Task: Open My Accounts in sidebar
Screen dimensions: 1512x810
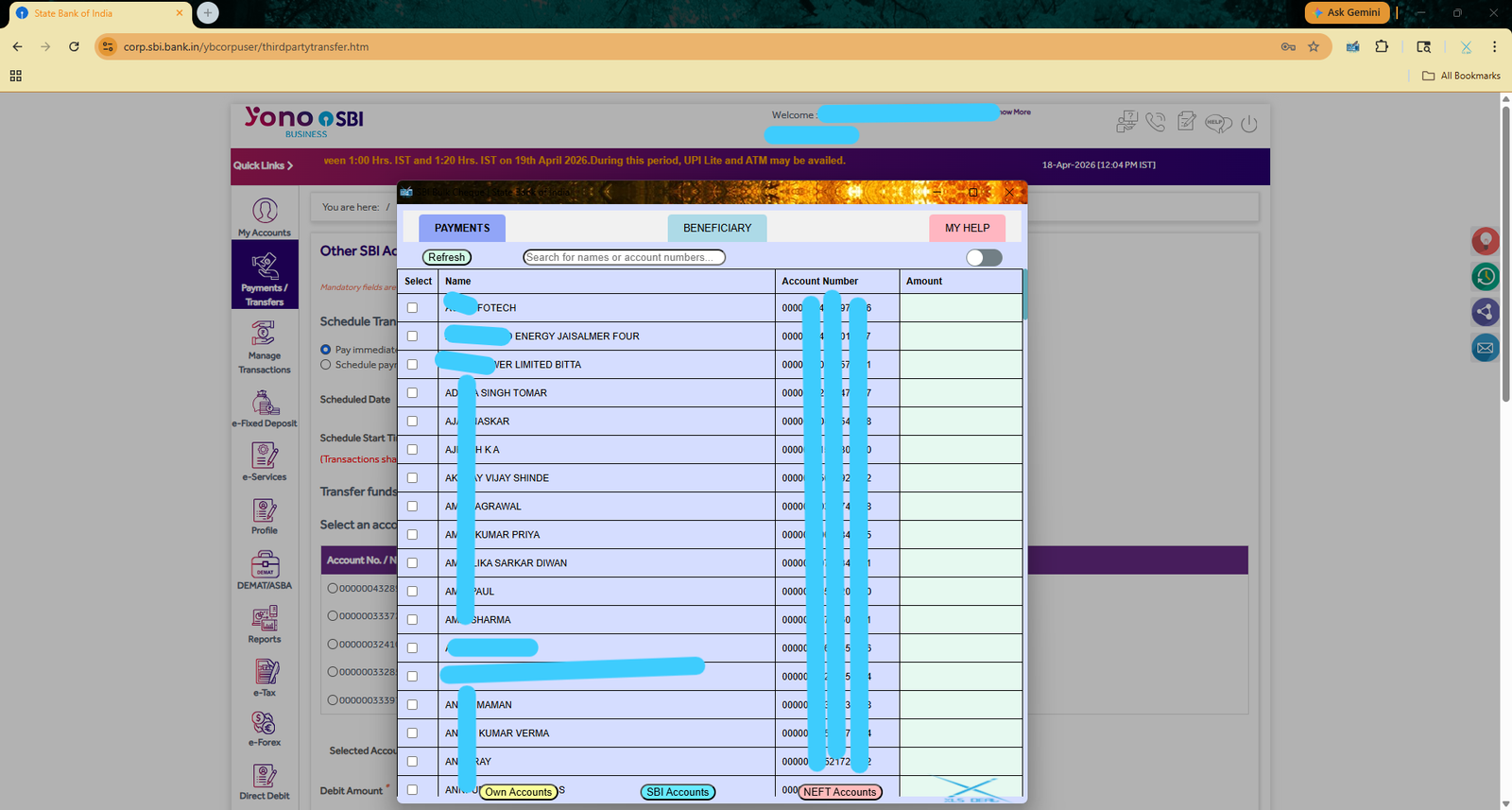Action: click(x=265, y=216)
